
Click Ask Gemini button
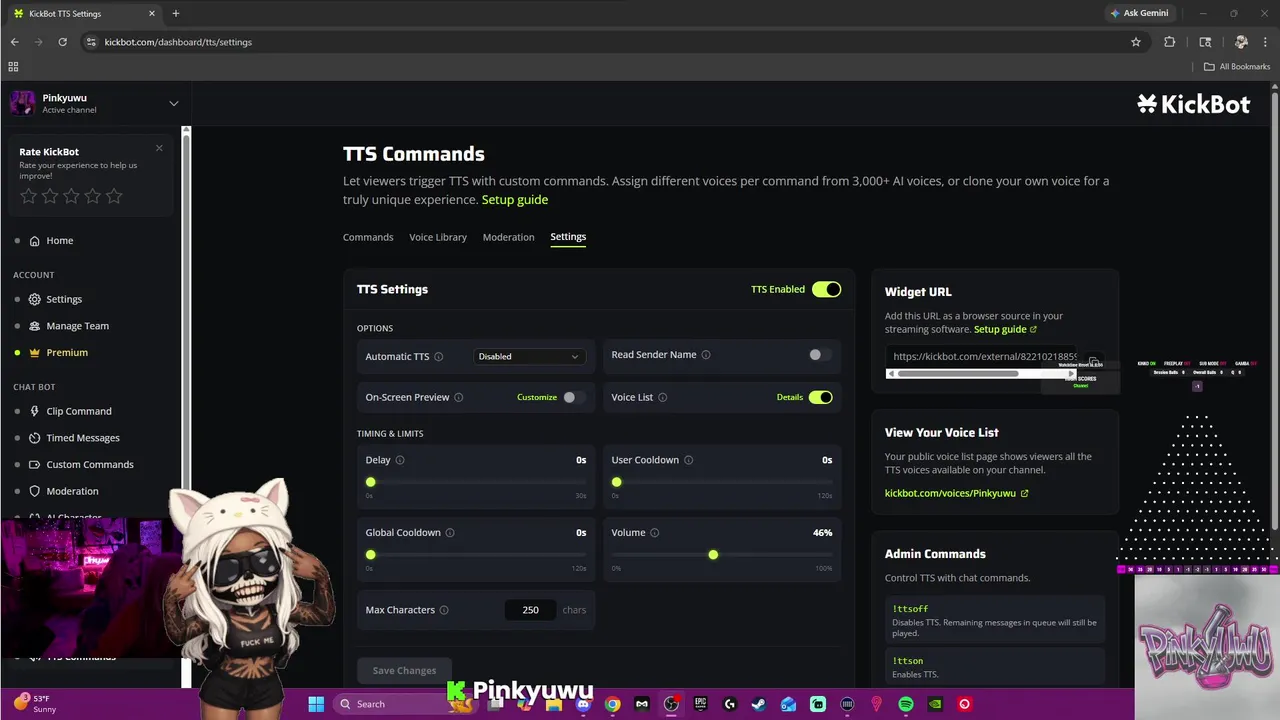pyautogui.click(x=1139, y=14)
